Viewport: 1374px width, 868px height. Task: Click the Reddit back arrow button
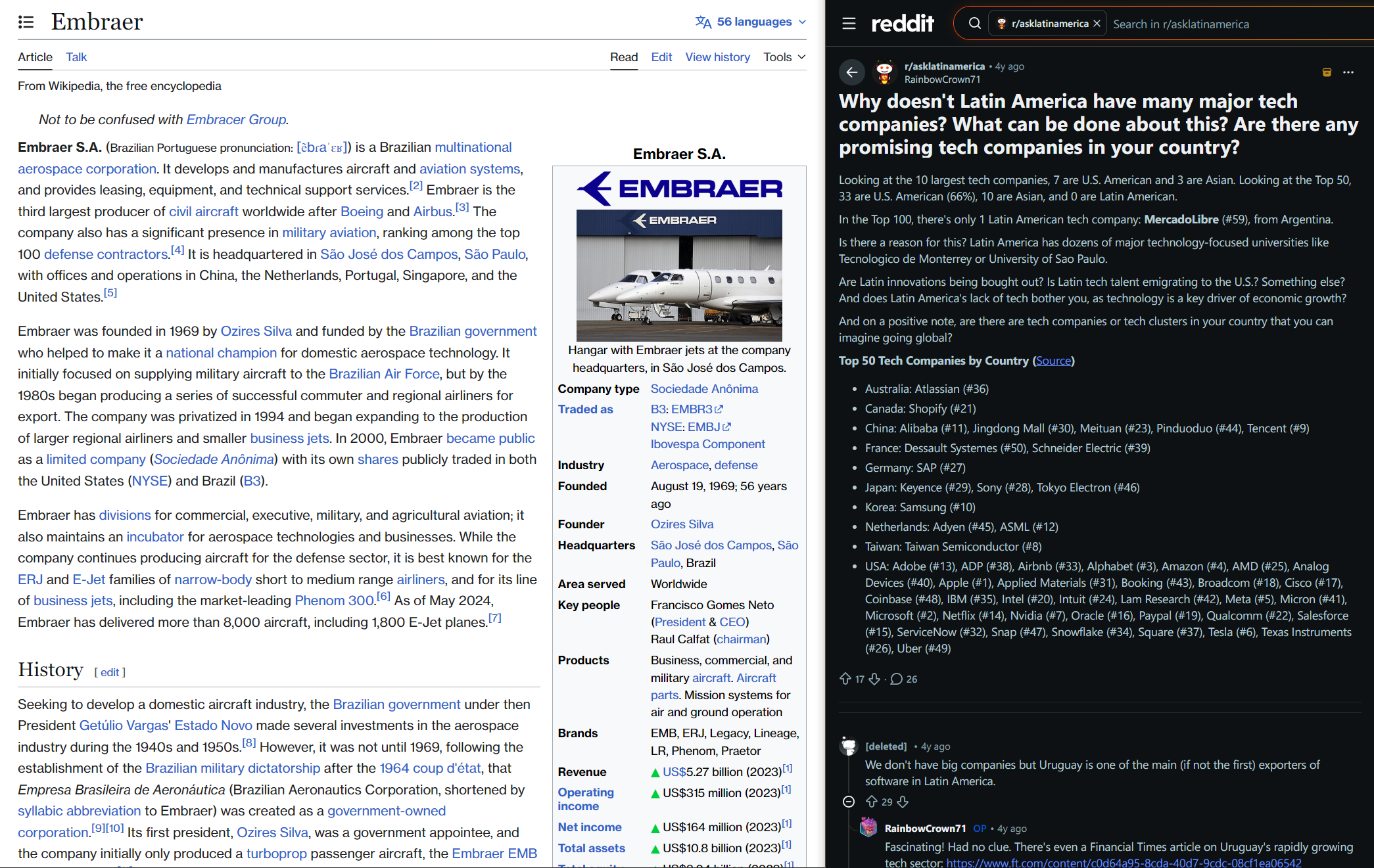coord(851,72)
